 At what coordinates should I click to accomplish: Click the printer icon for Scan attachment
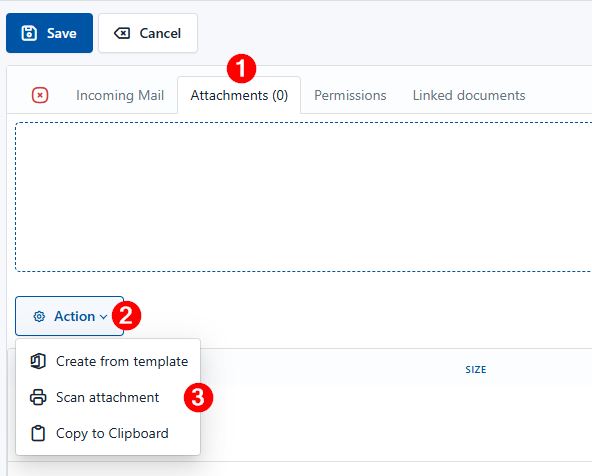click(x=38, y=397)
